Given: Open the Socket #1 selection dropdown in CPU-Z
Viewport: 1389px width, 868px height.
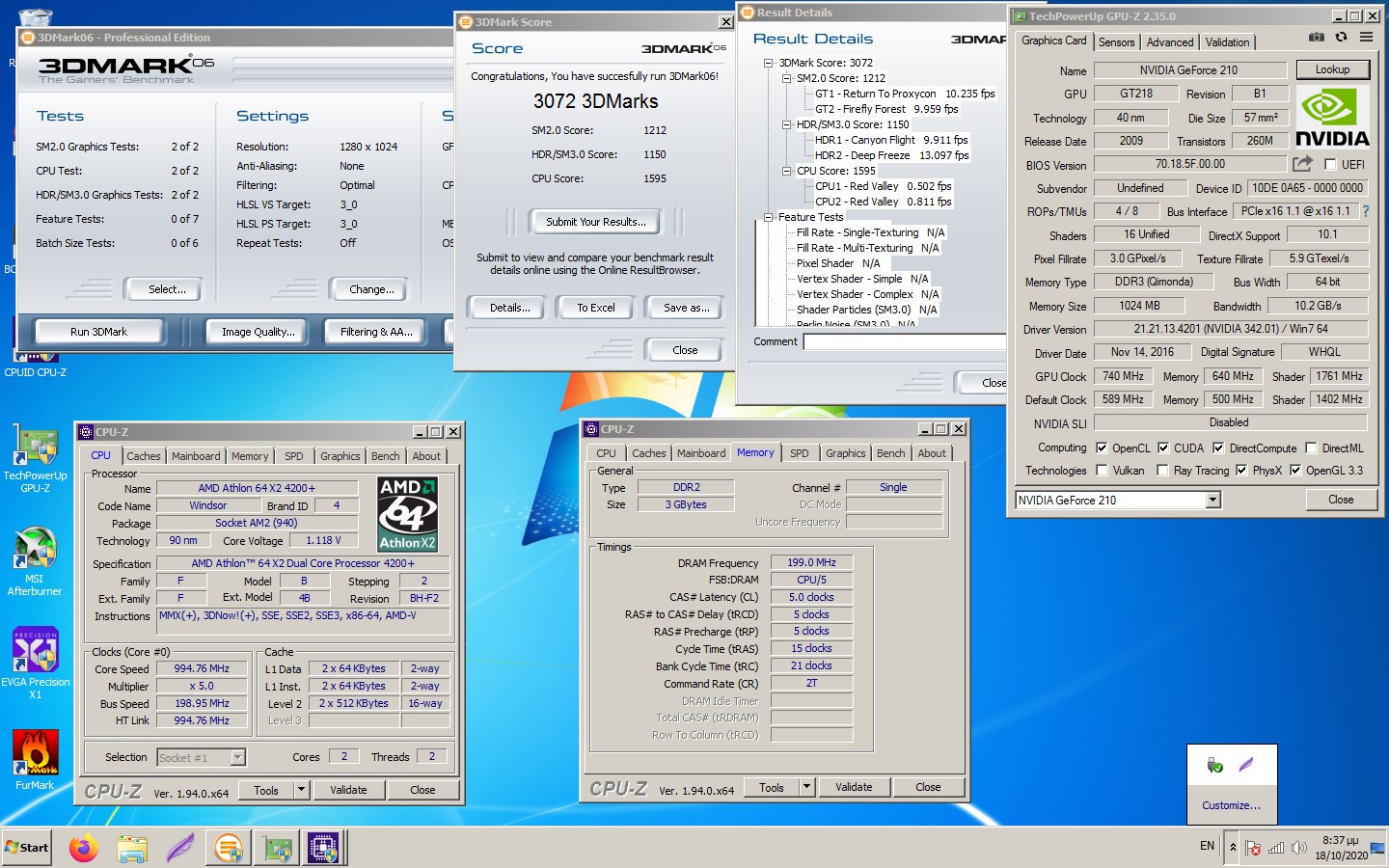Looking at the screenshot, I should pos(237,757).
